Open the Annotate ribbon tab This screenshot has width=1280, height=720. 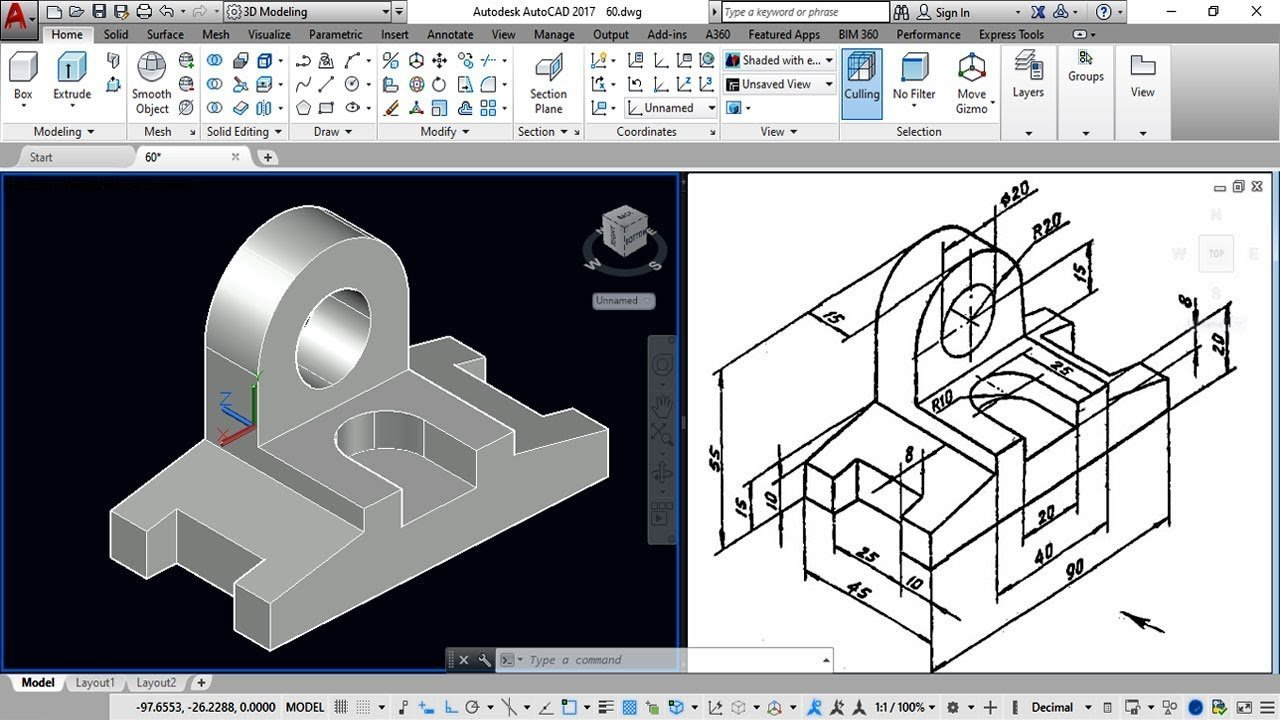450,34
